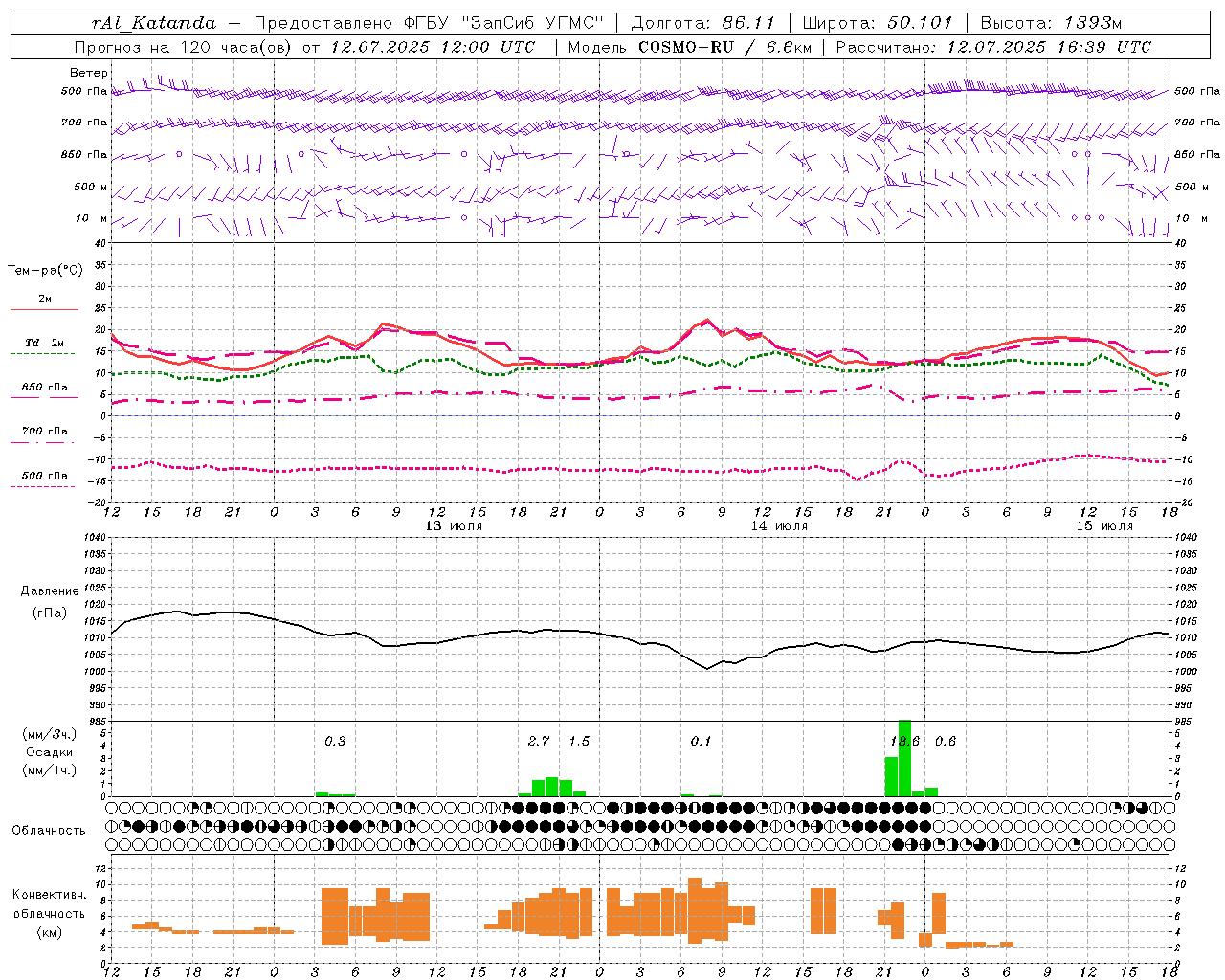Viewport: 1225px width, 980px height.
Task: Click the 14 июля date label
Action: (779, 526)
